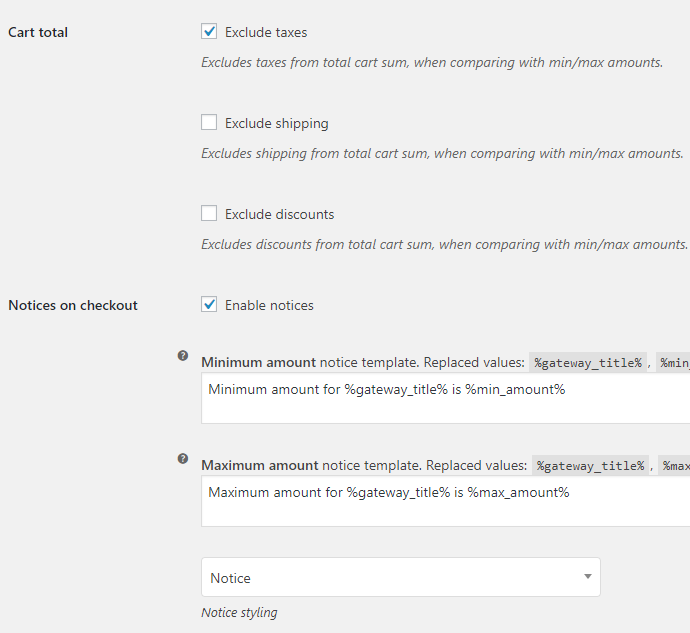Click the 'Excludes taxes from total cart sum' description

[432, 63]
